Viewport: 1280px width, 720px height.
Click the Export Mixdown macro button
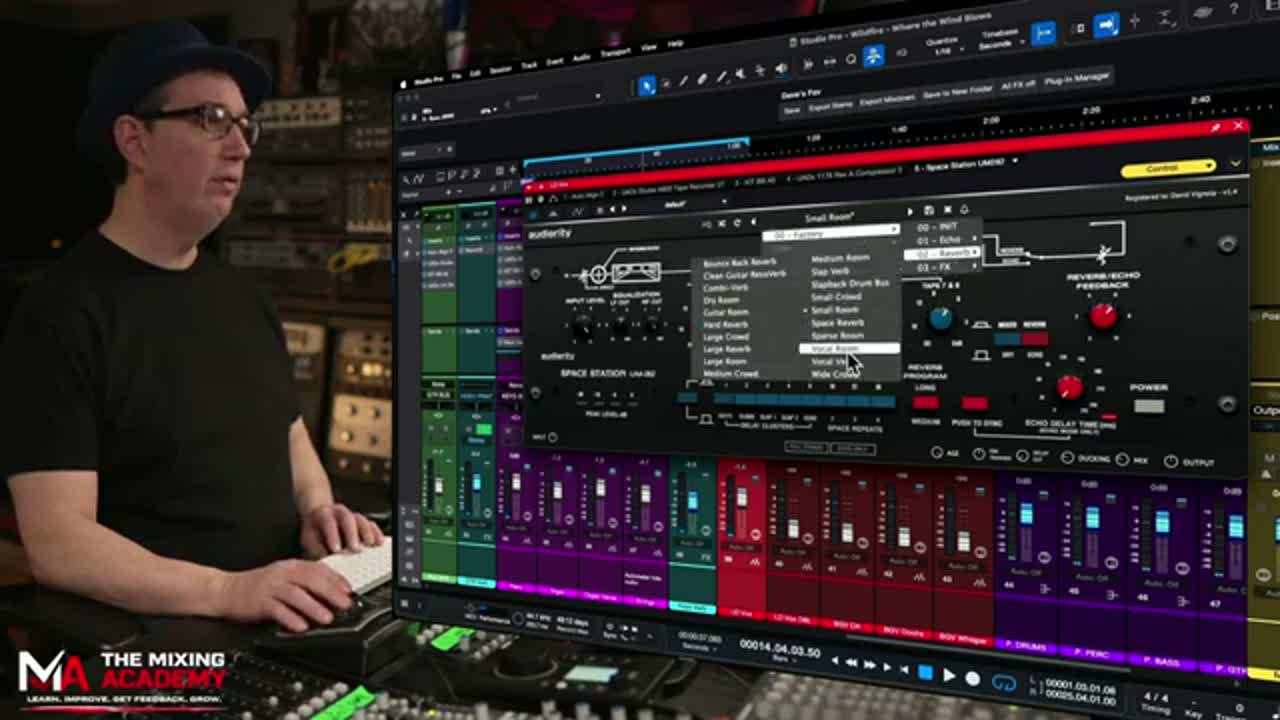(x=888, y=99)
